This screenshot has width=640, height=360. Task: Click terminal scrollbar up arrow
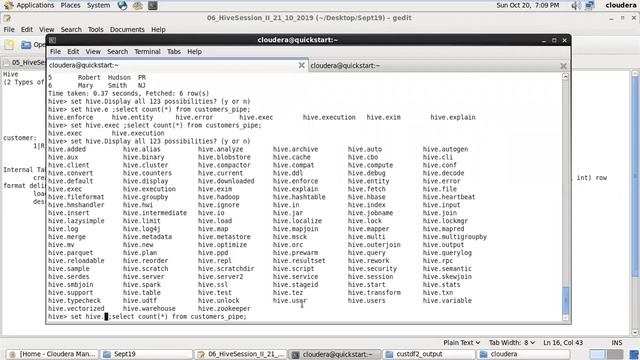pyautogui.click(x=565, y=76)
